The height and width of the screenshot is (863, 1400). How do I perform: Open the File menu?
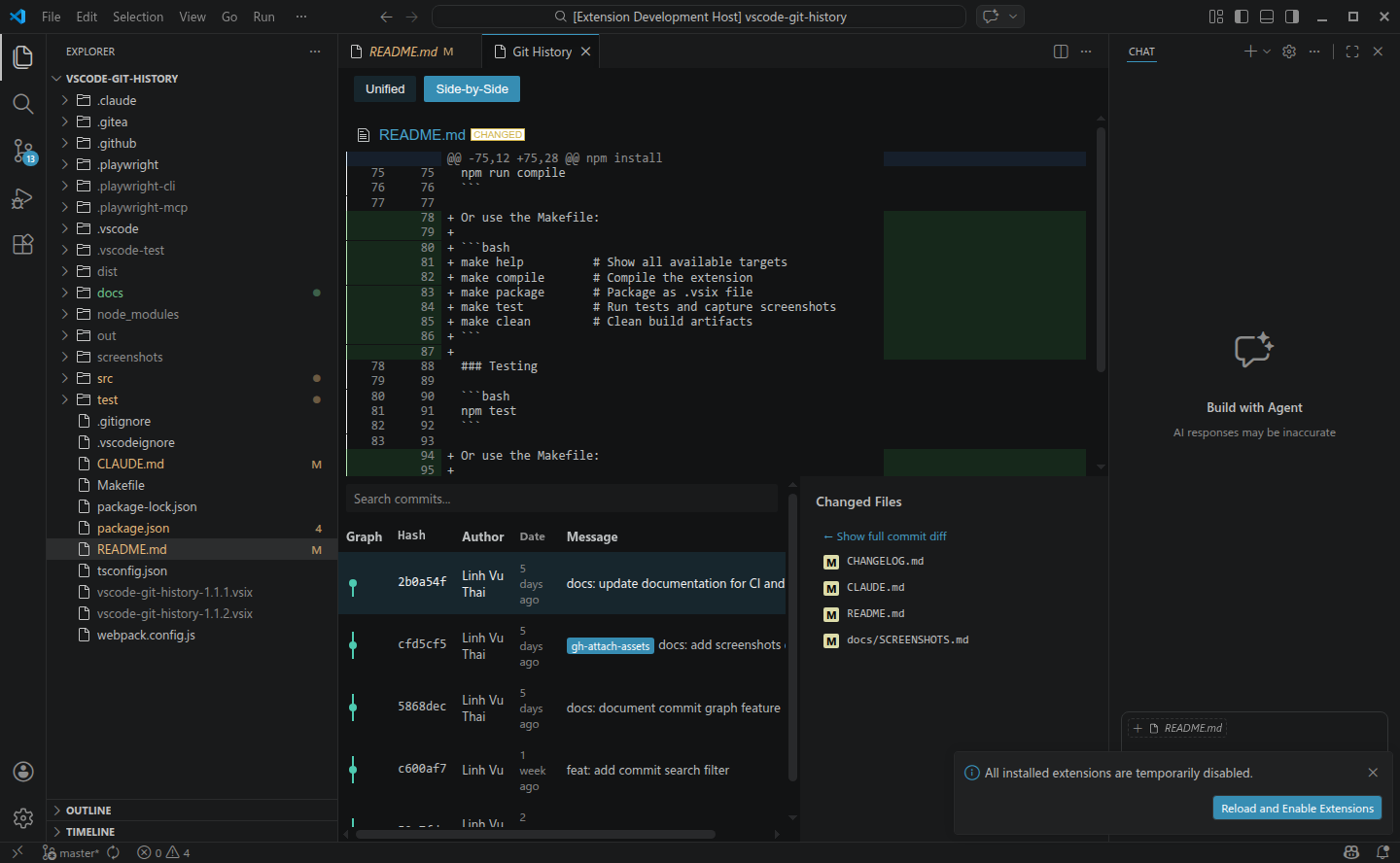[52, 17]
